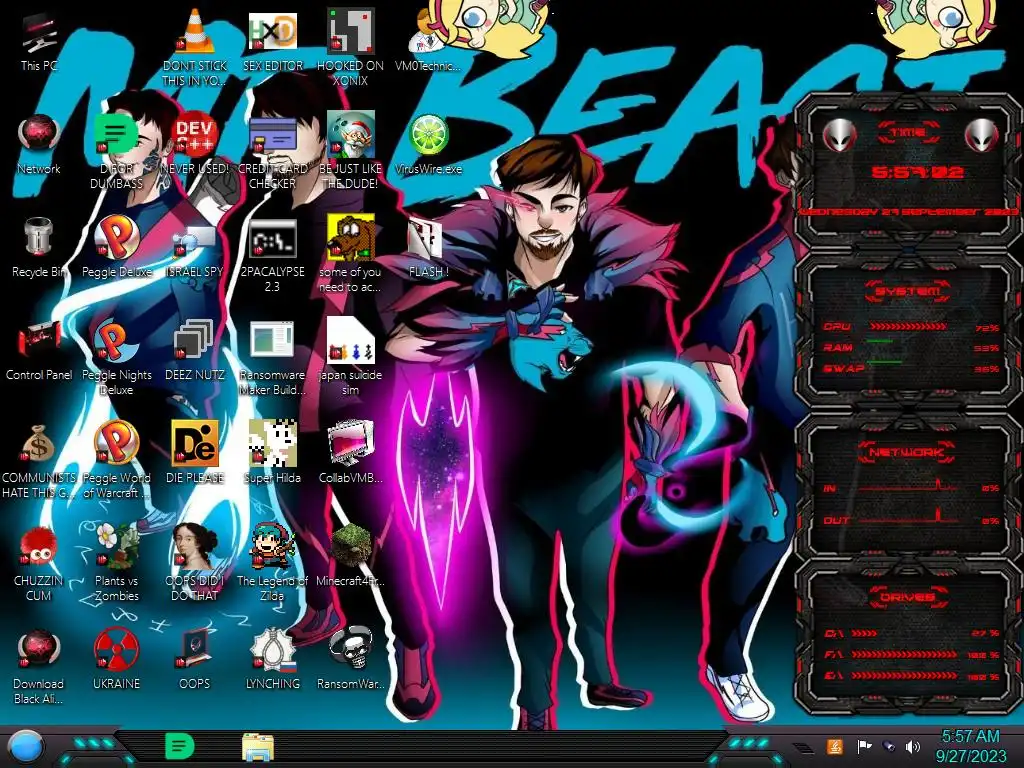The width and height of the screenshot is (1024, 768).
Task: Click the Start orb on taskbar
Action: 26,746
